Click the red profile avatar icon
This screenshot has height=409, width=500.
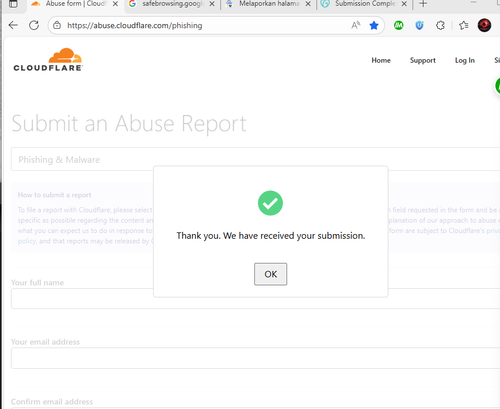(484, 25)
